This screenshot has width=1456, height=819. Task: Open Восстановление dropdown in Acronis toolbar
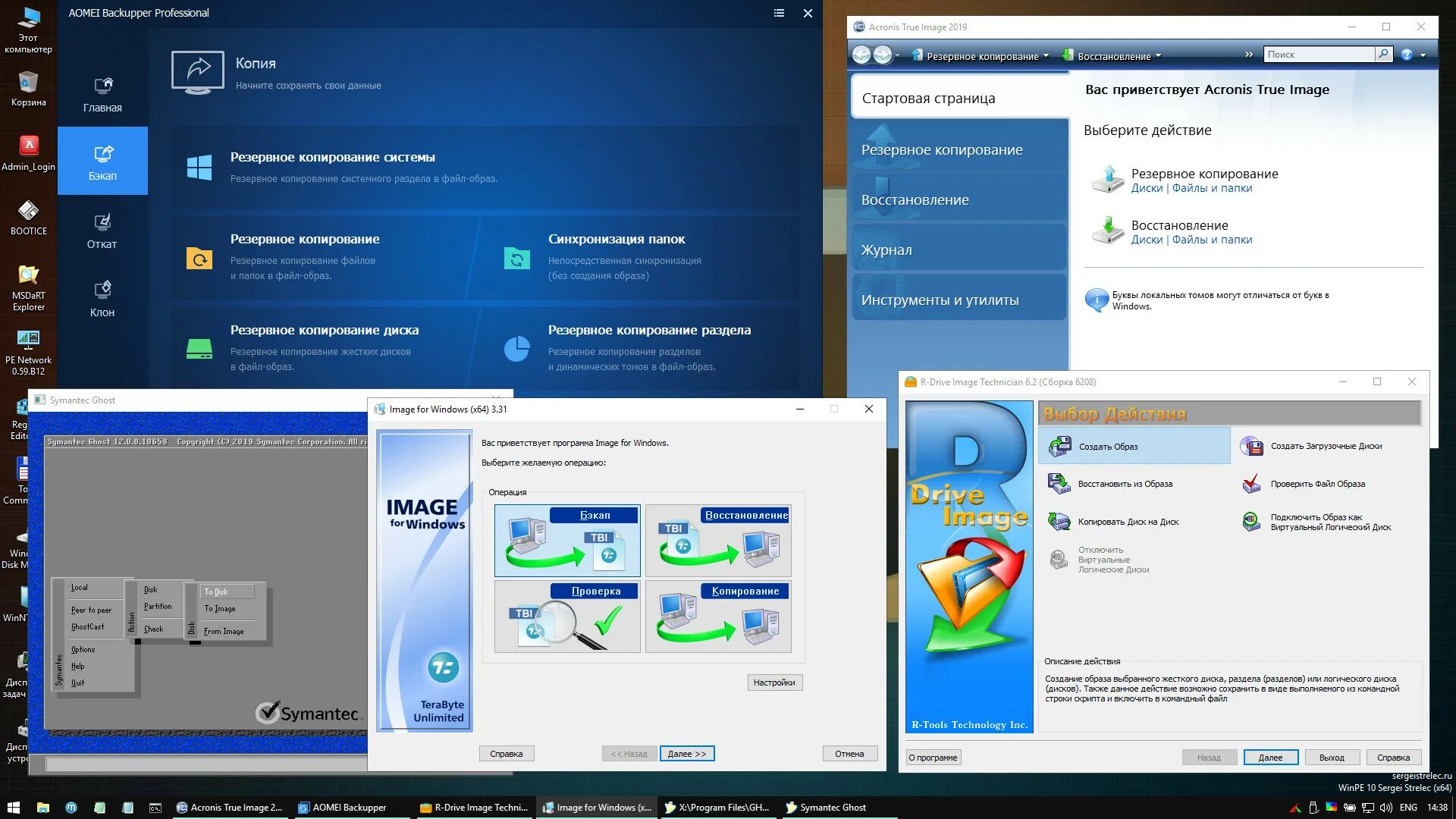click(x=1112, y=55)
